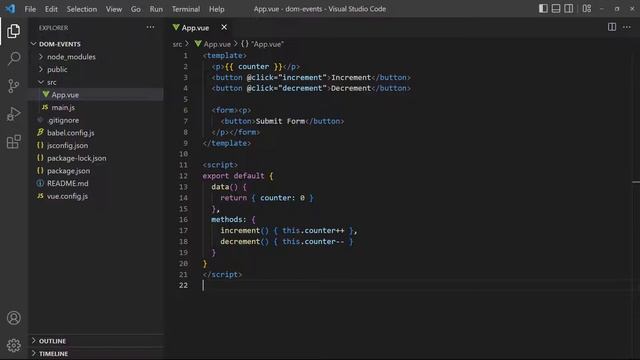Open package.json file
Image resolution: width=640 pixels, height=360 pixels.
point(96,171)
